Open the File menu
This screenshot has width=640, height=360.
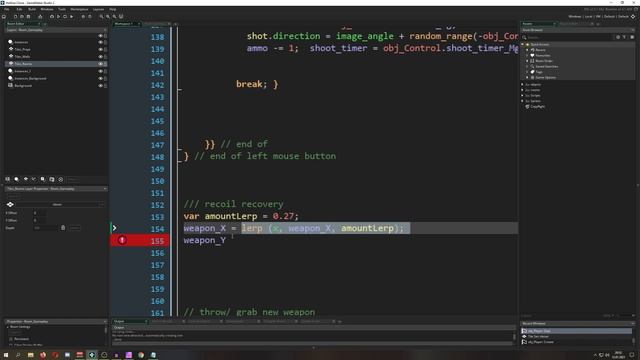[7, 9]
